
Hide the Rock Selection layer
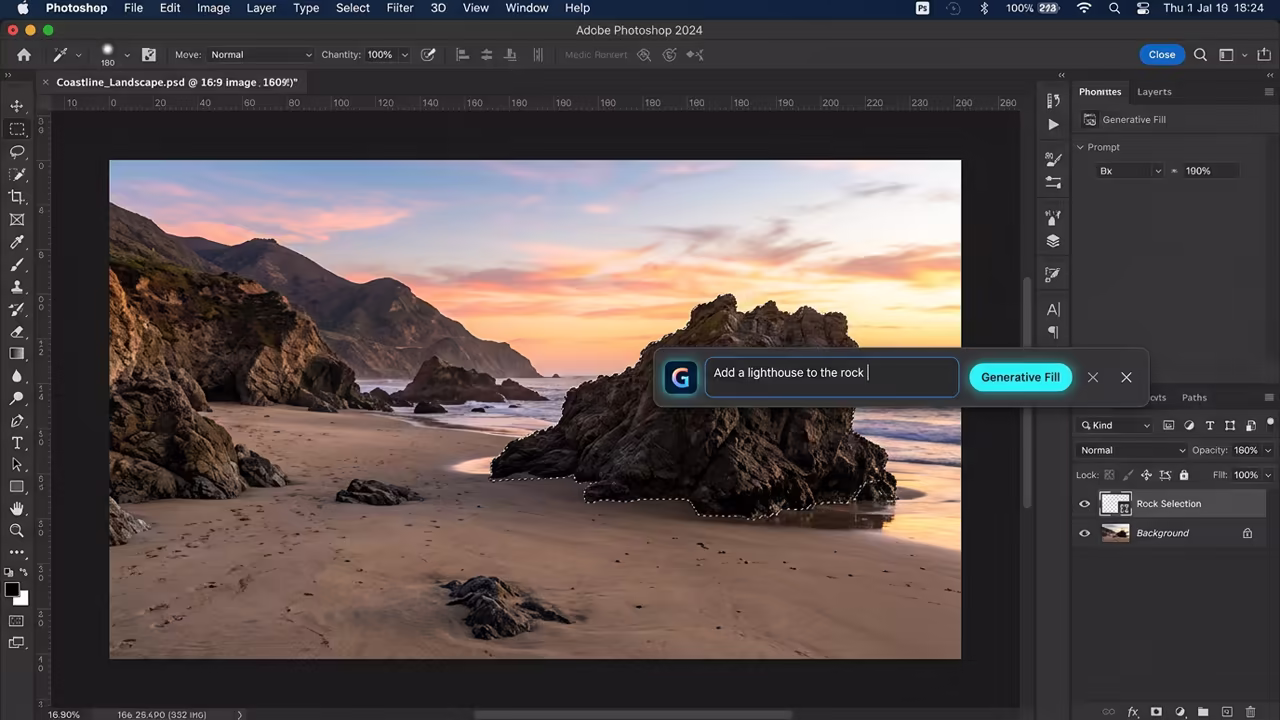click(1085, 504)
